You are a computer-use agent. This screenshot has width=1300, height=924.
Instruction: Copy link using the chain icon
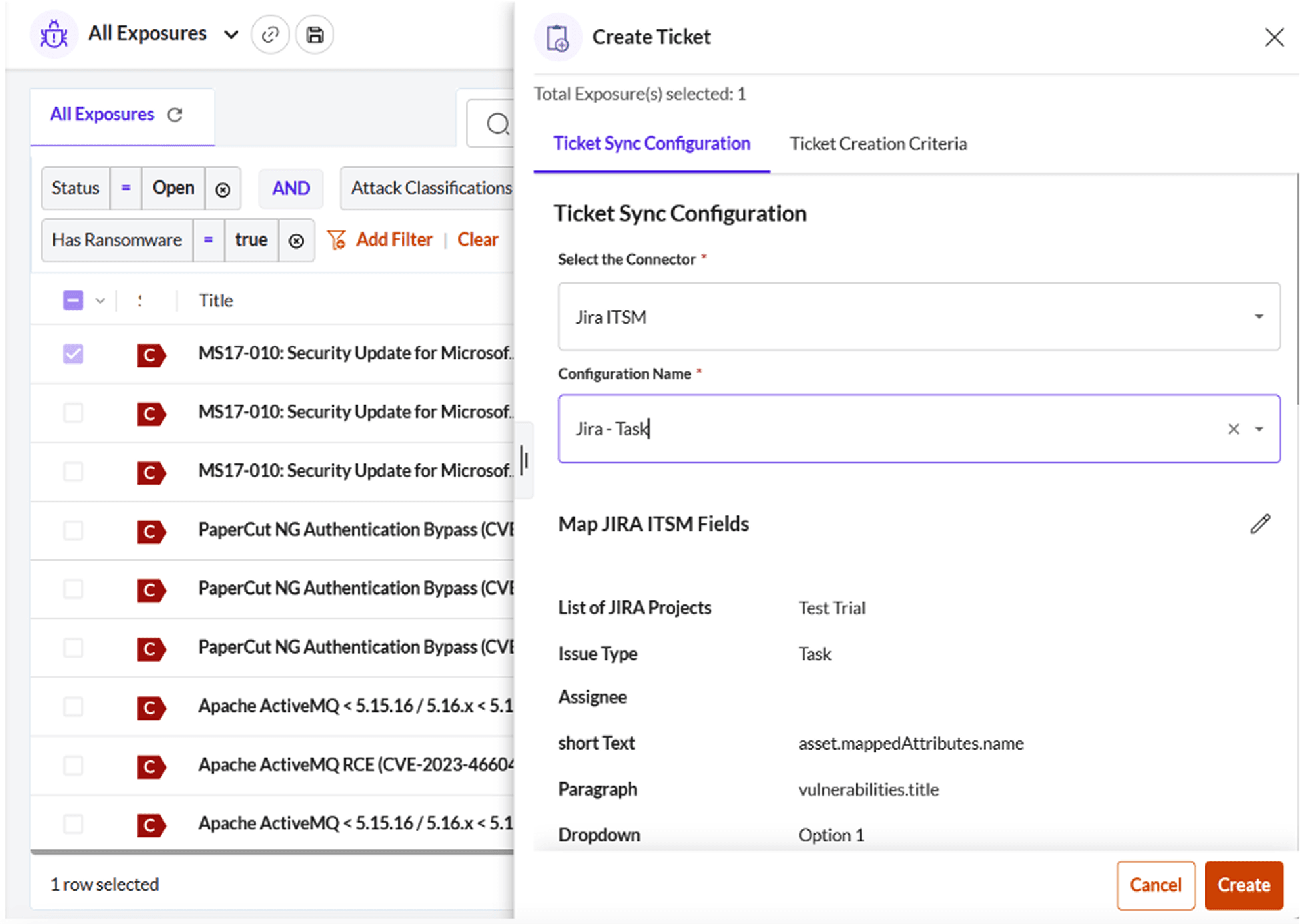click(270, 34)
